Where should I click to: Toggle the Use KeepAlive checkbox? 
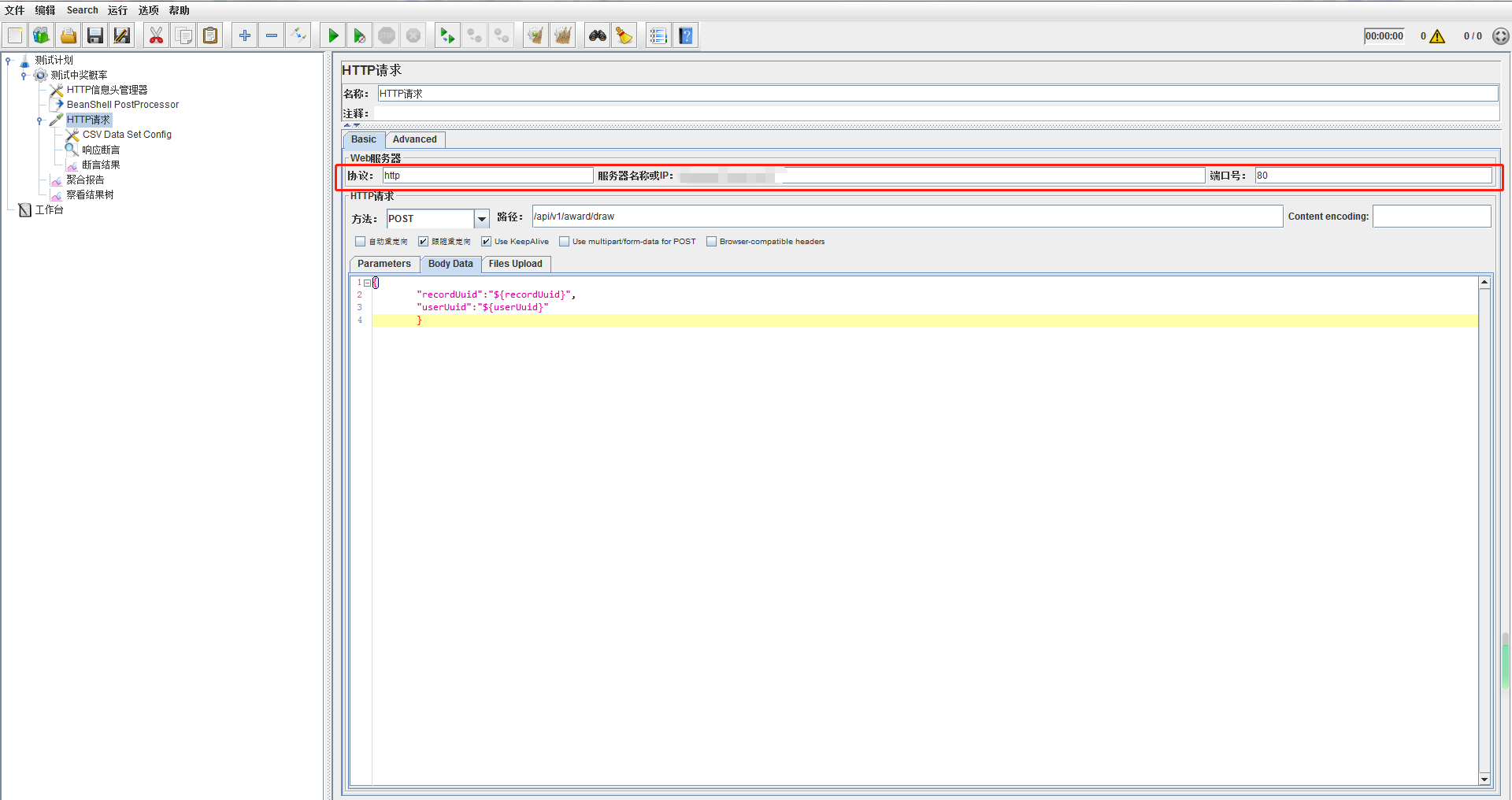(x=486, y=242)
